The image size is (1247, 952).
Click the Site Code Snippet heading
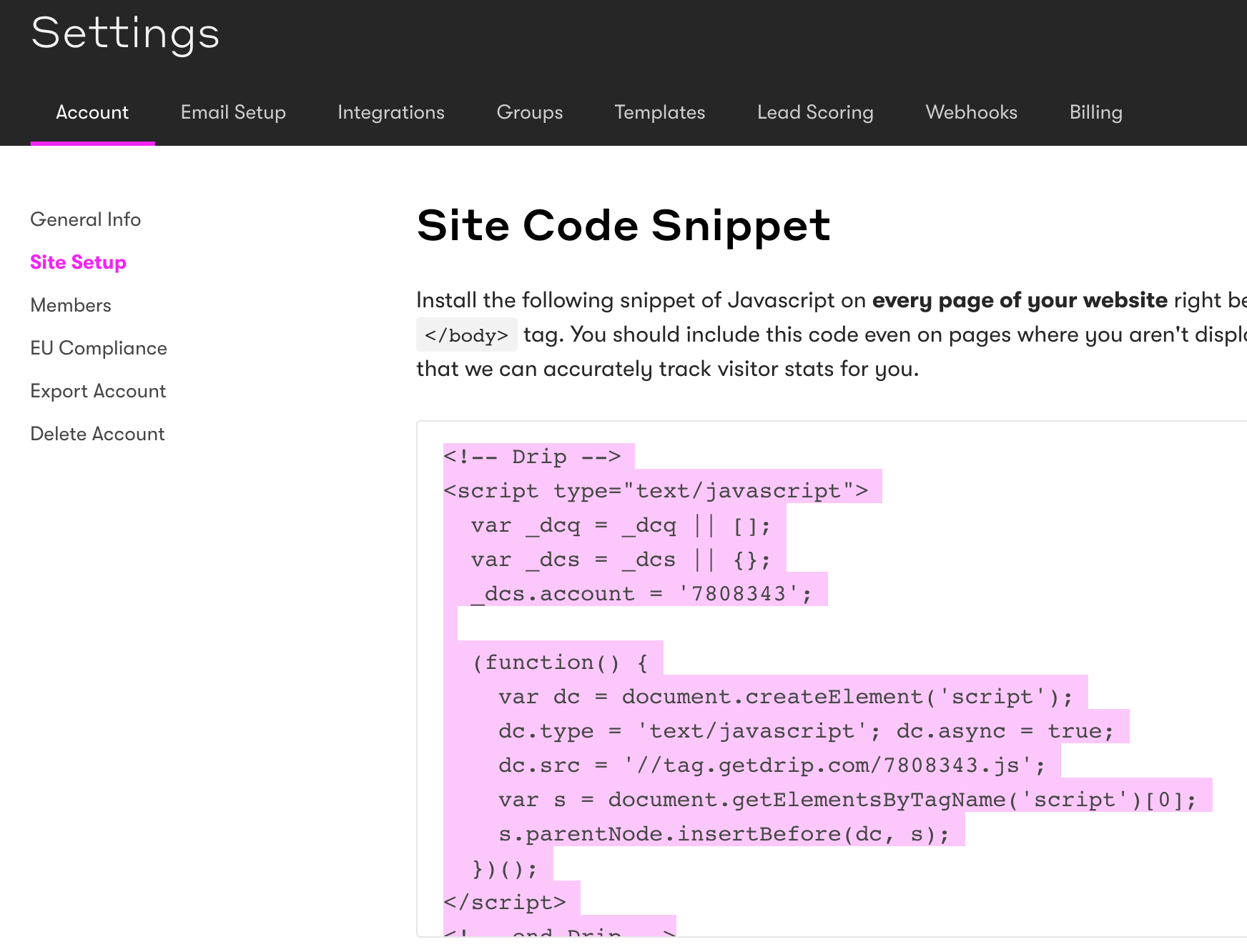(623, 226)
